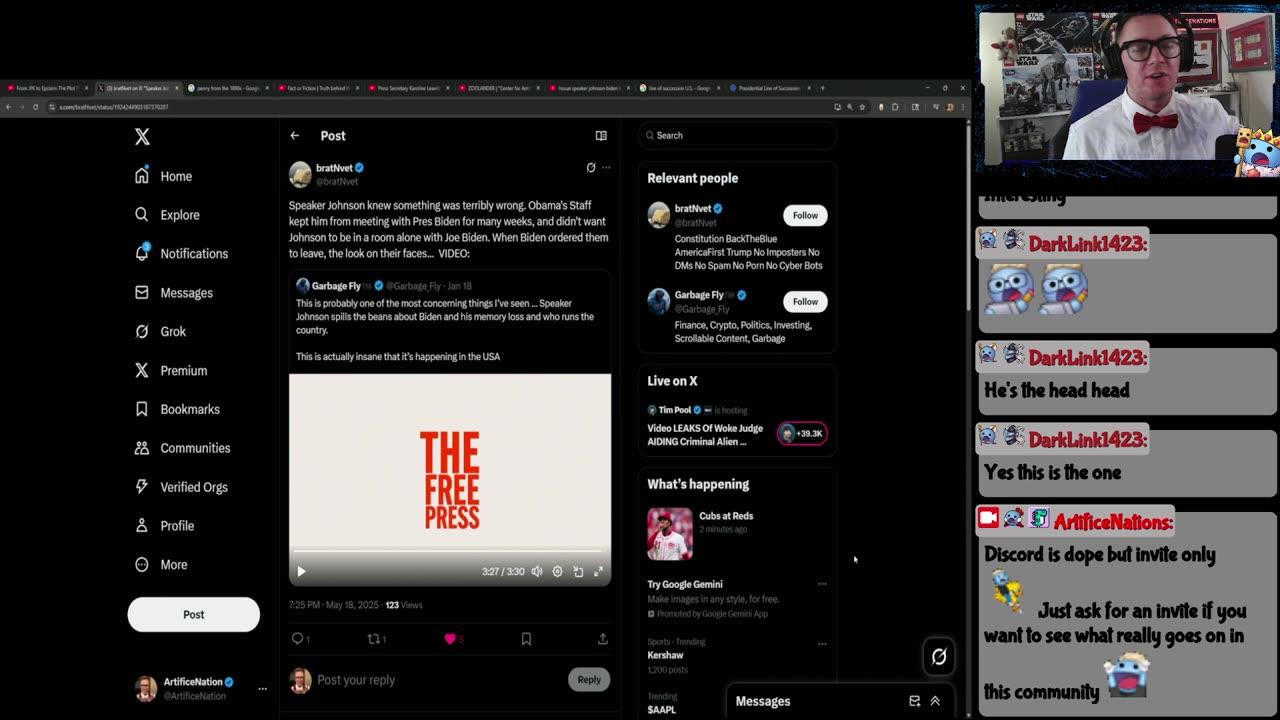The height and width of the screenshot is (720, 1280).
Task: Toggle picture-in-picture on the video
Action: (578, 572)
